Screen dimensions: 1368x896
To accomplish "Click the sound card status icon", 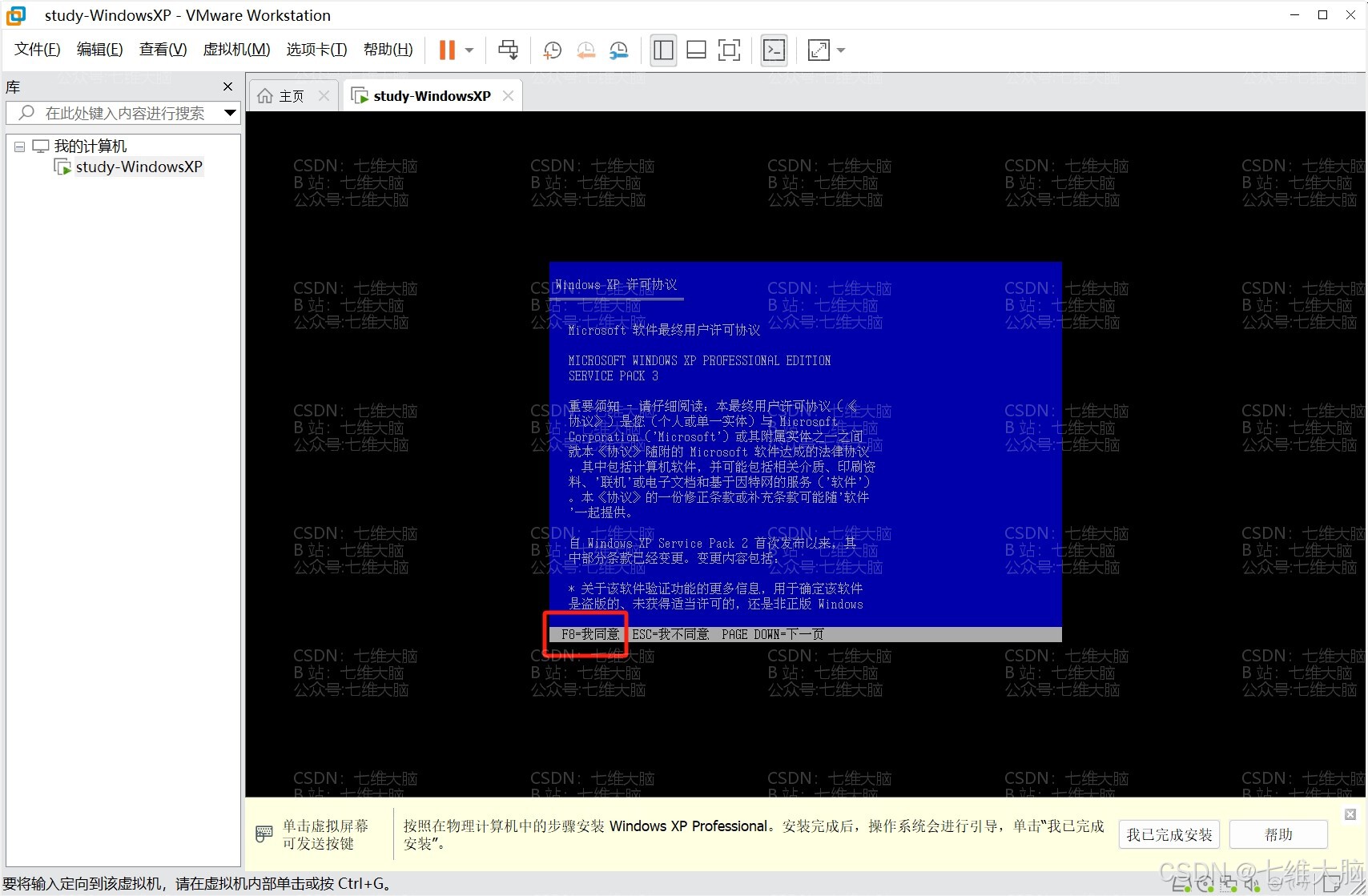I will pos(1252,885).
